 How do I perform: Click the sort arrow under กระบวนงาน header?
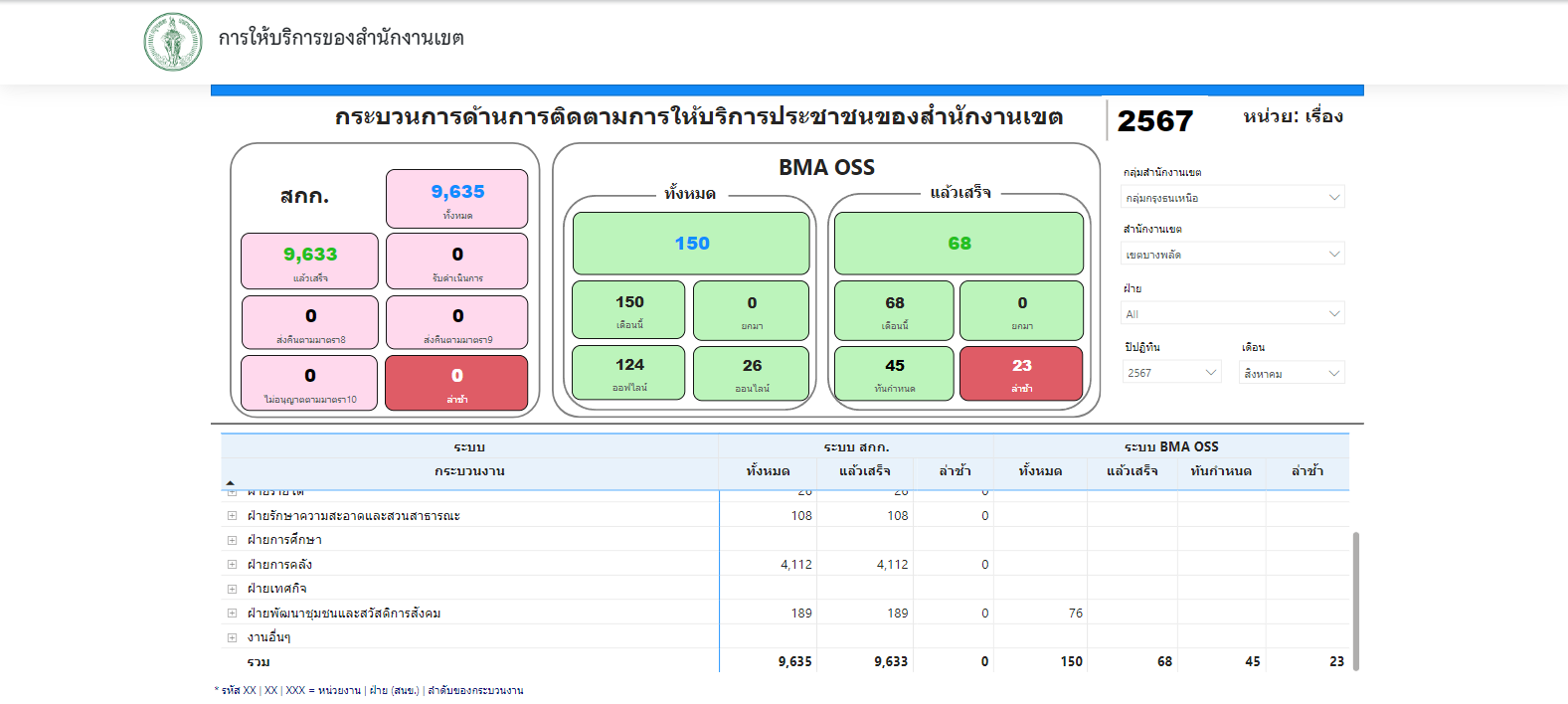(x=230, y=483)
